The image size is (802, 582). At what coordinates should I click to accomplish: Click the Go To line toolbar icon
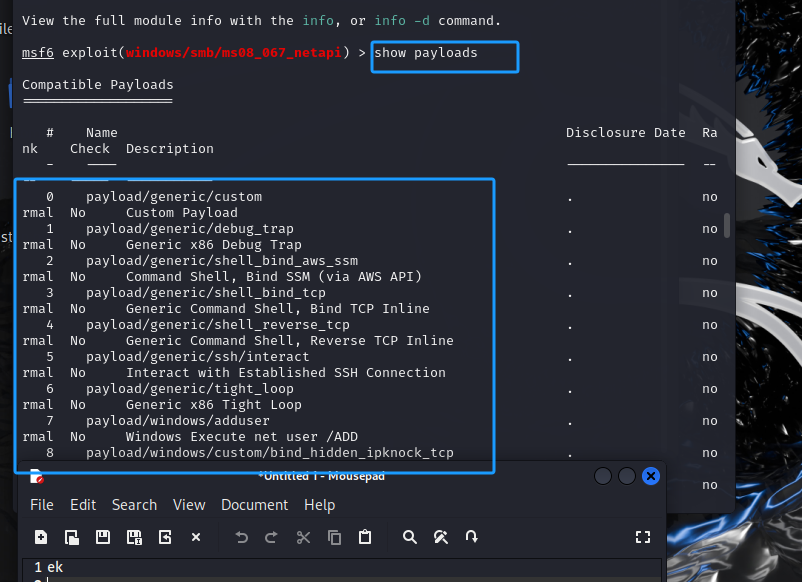tap(472, 537)
